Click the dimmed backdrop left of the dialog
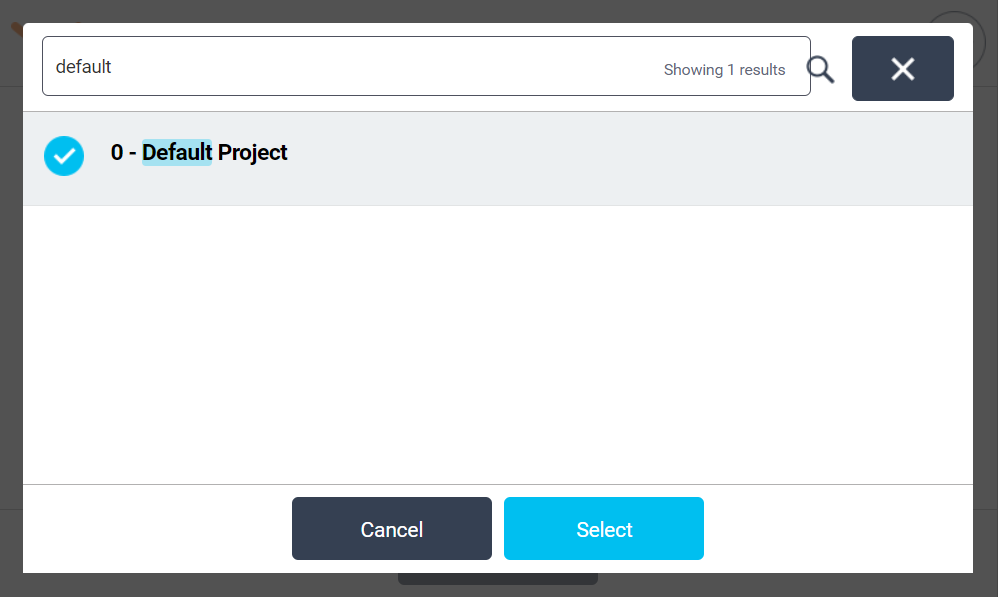This screenshot has height=597, width=999. point(10,300)
